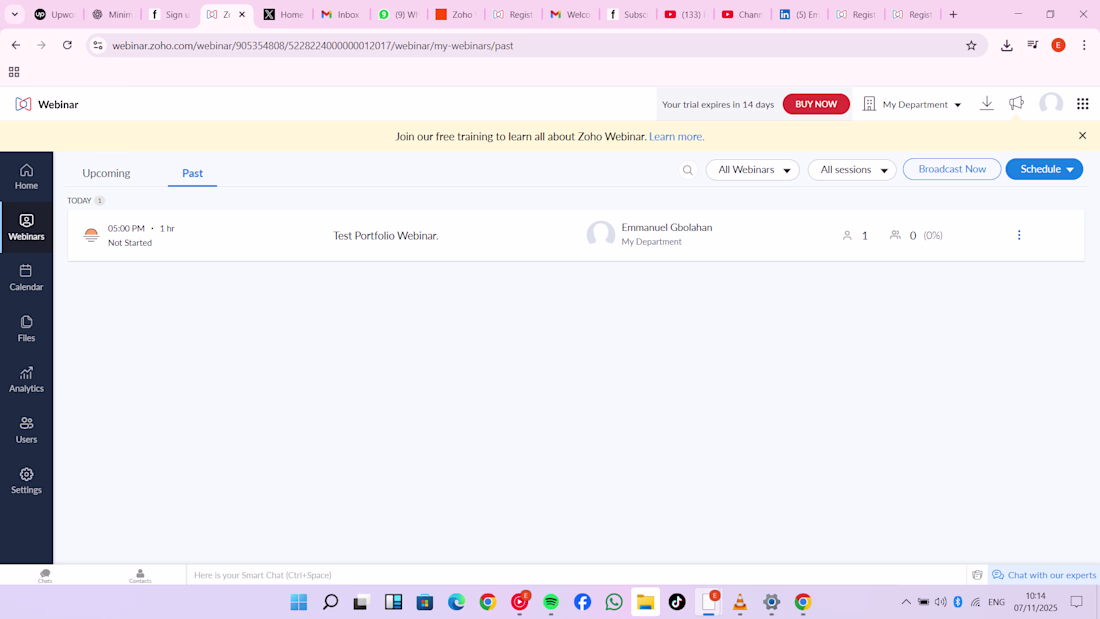Open Chrome three-dot menu
This screenshot has height=619, width=1100.
click(x=1084, y=46)
